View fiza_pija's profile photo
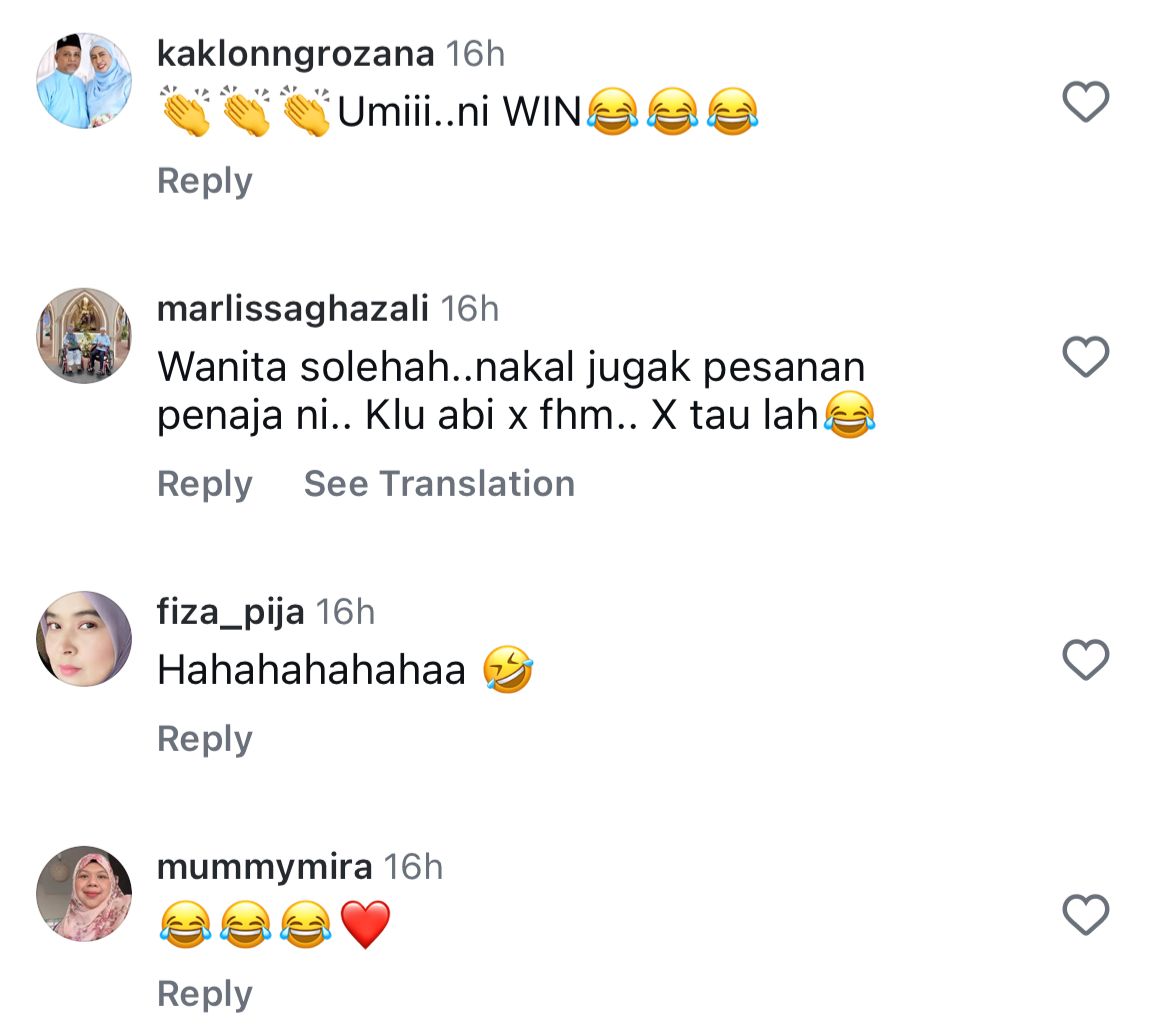The width and height of the screenshot is (1170, 1033). 84,639
